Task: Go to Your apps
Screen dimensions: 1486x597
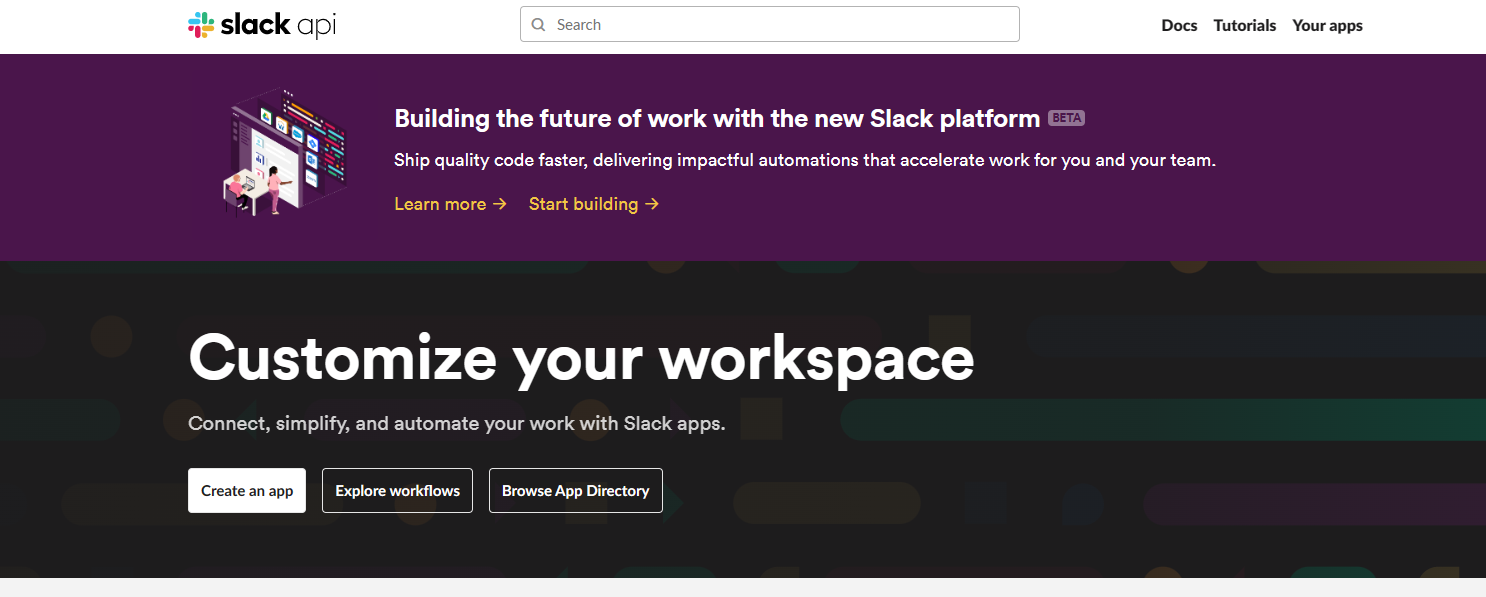Action: point(1327,26)
